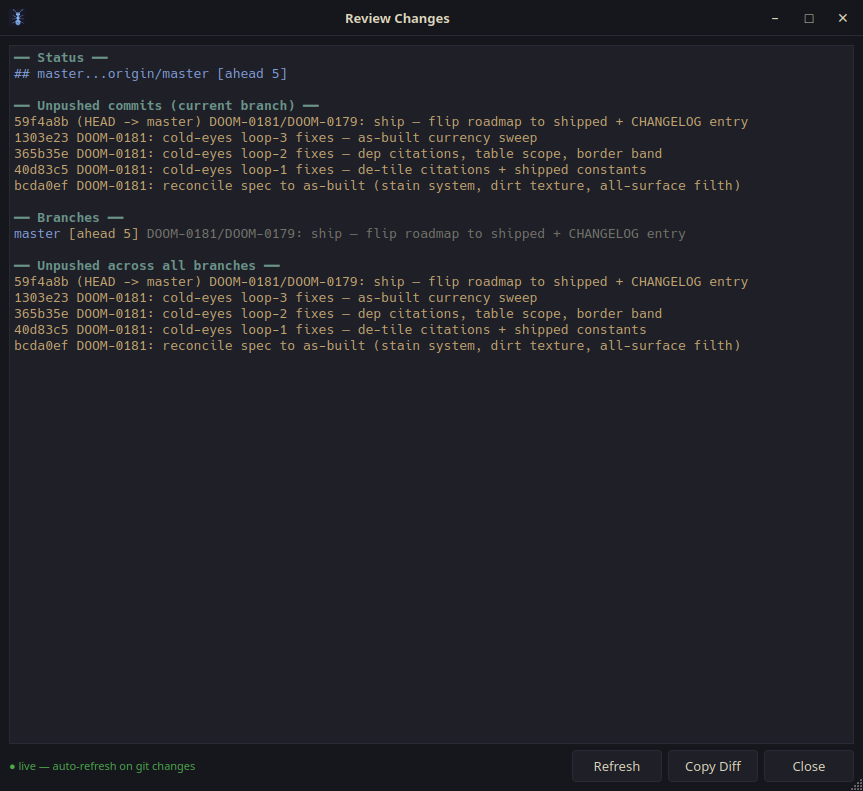Screen dimensions: 863x791
Task: Click Unpushed commits (current branch) header
Action: pyautogui.click(x=166, y=106)
